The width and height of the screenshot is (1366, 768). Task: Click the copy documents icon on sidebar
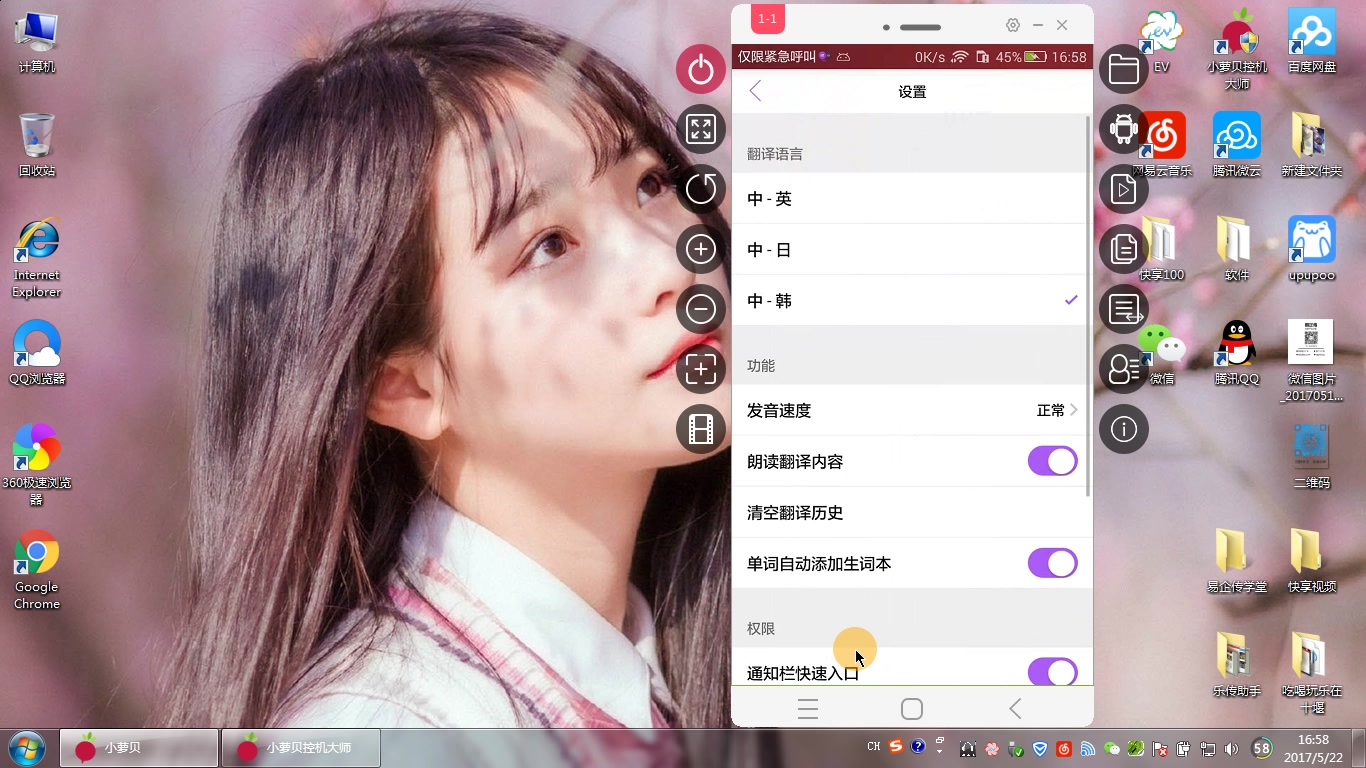tap(1124, 249)
